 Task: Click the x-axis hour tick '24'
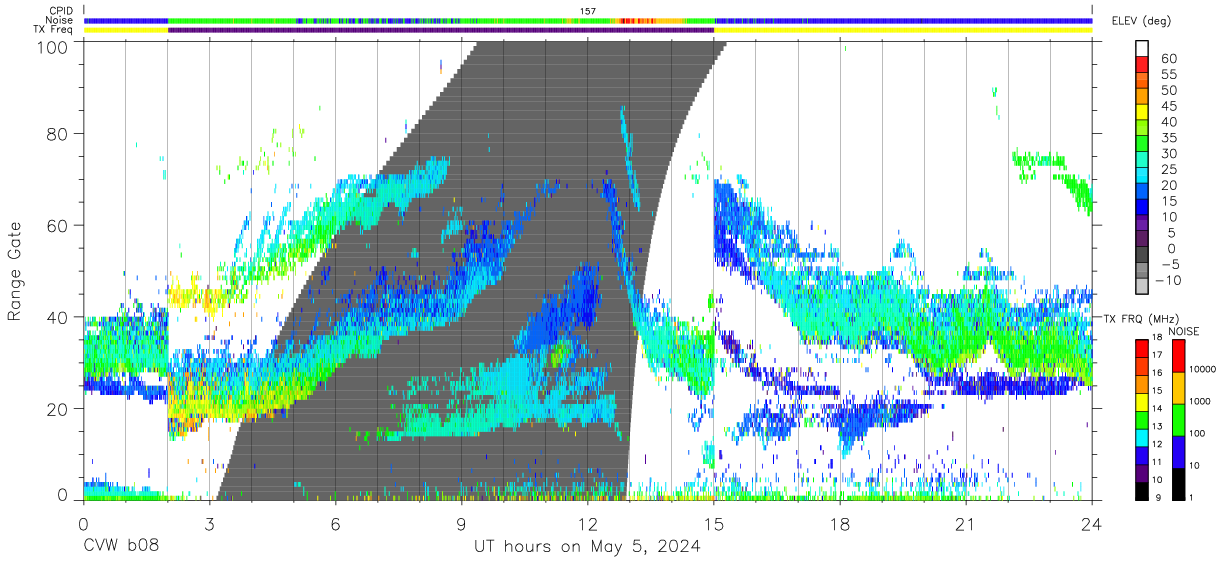[x=1092, y=525]
